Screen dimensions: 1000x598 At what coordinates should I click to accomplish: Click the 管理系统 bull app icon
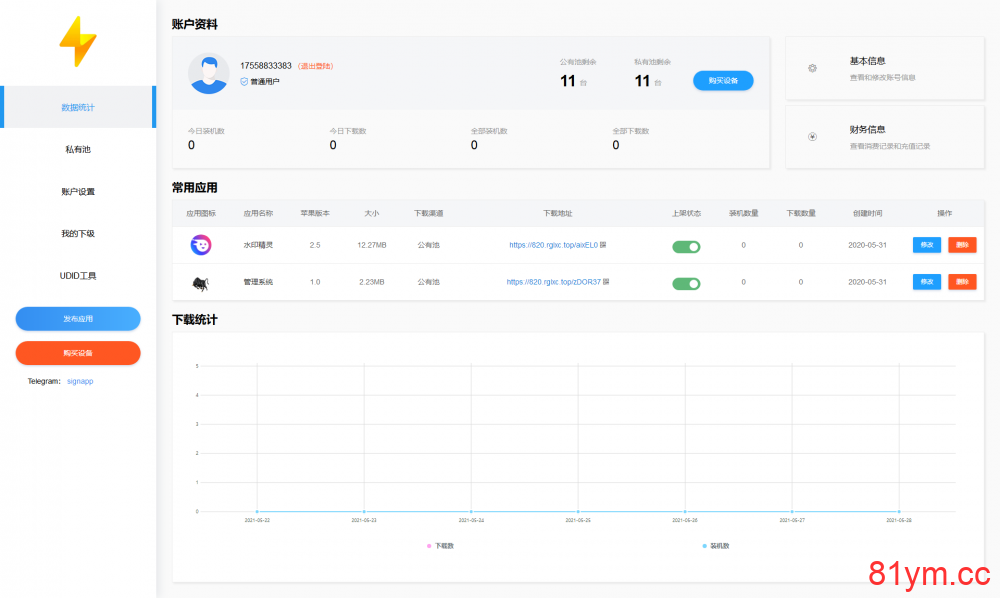[200, 281]
